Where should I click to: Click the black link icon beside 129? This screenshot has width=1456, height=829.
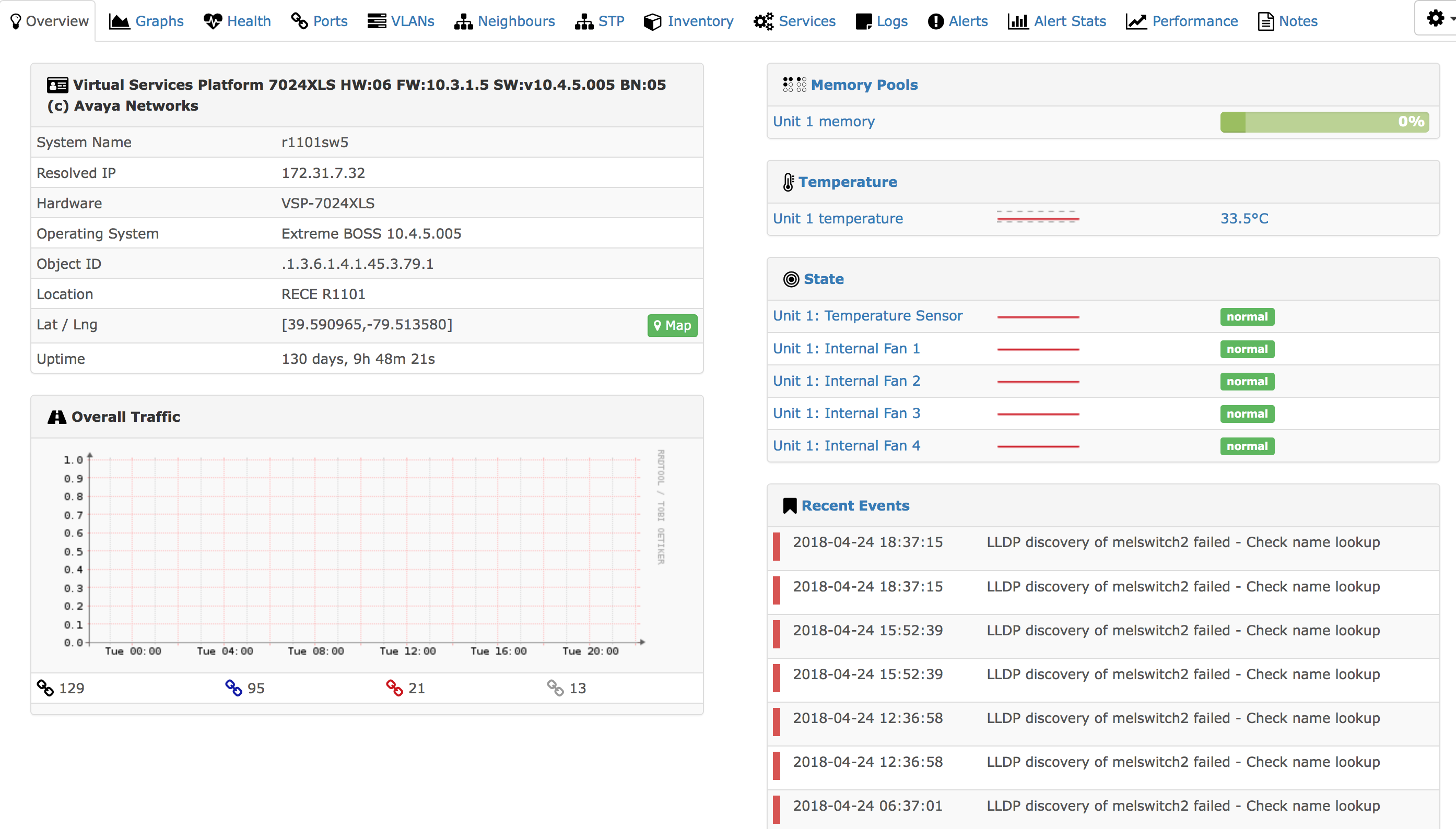click(x=45, y=688)
